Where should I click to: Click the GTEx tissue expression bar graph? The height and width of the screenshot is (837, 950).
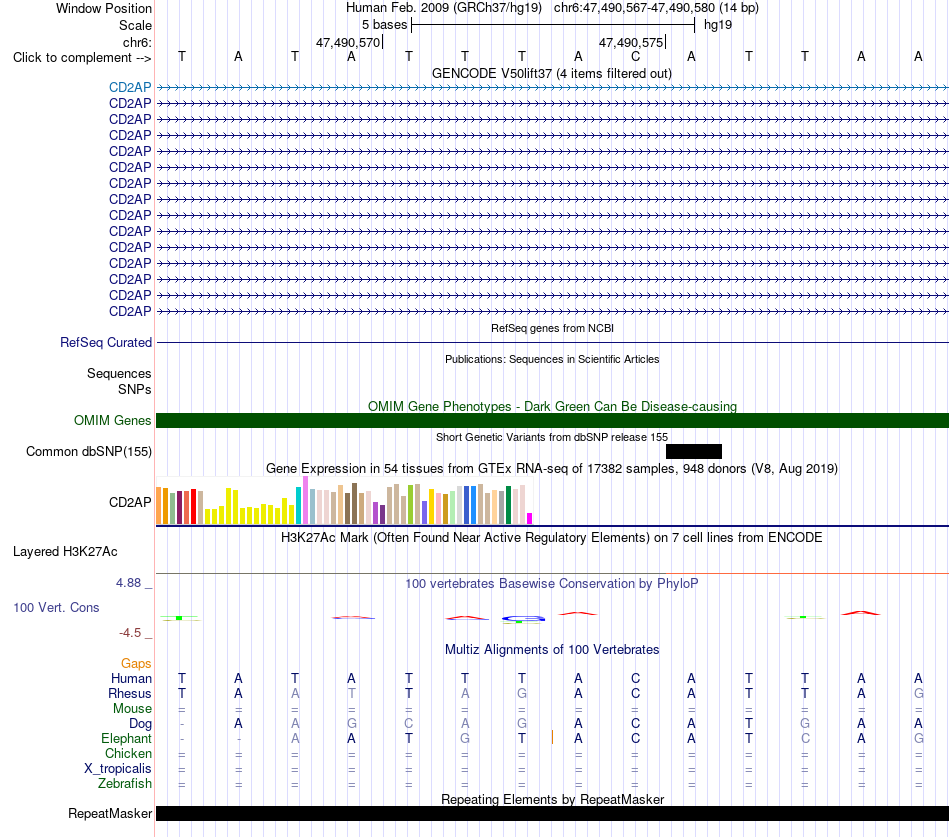coord(344,501)
